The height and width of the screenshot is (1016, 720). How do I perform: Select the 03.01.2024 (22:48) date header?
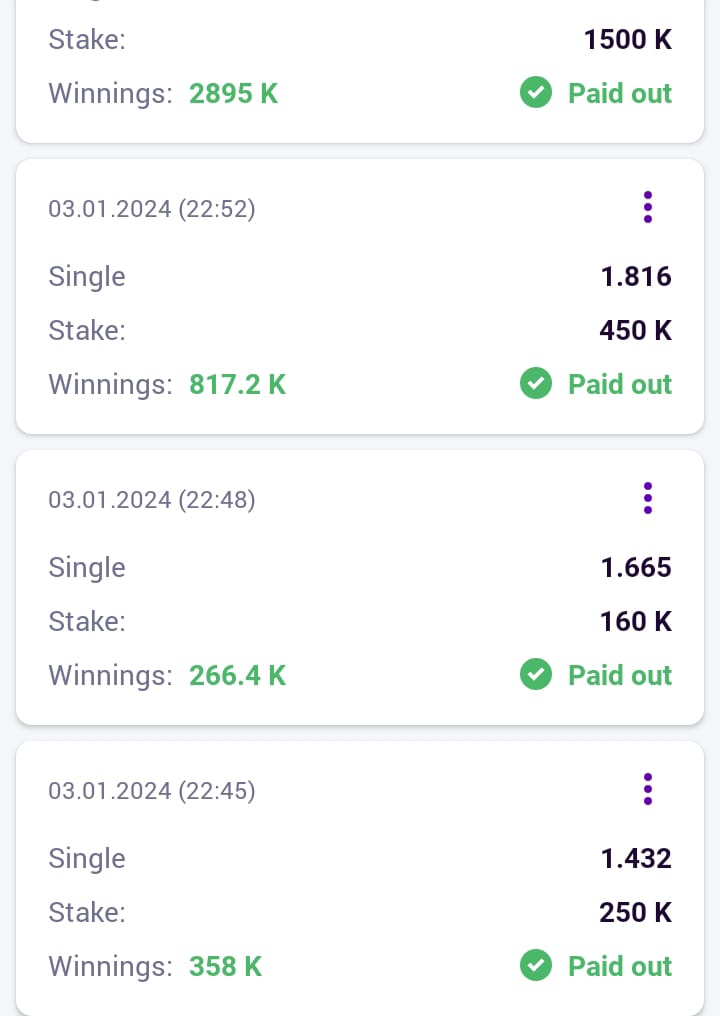click(152, 500)
